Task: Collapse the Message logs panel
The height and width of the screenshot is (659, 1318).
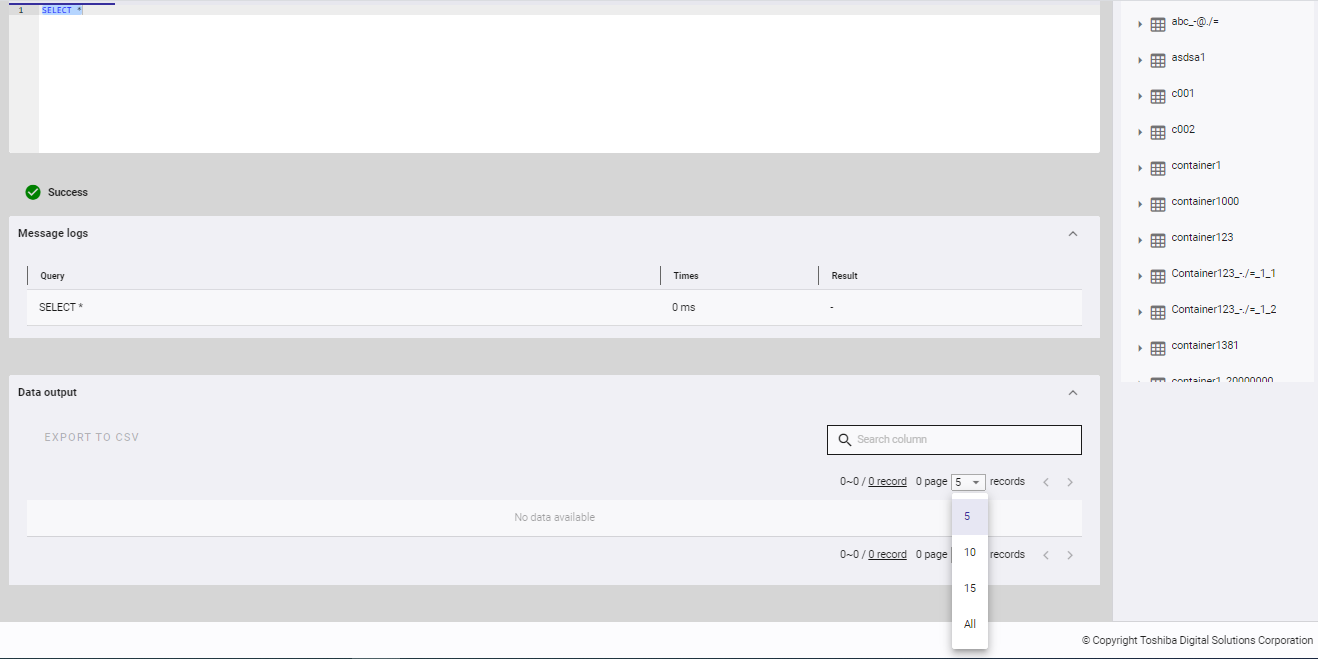Action: coord(1073,234)
